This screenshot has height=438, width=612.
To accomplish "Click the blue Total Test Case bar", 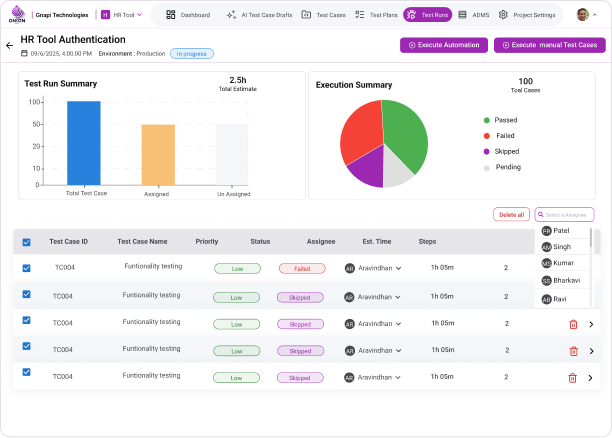I will [x=84, y=143].
